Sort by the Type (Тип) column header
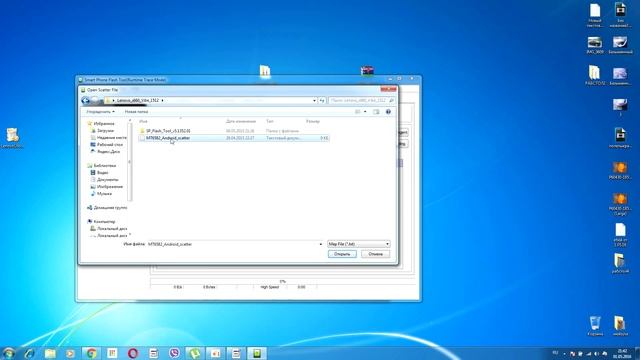Image resolution: width=640 pixels, height=360 pixels. [x=270, y=121]
